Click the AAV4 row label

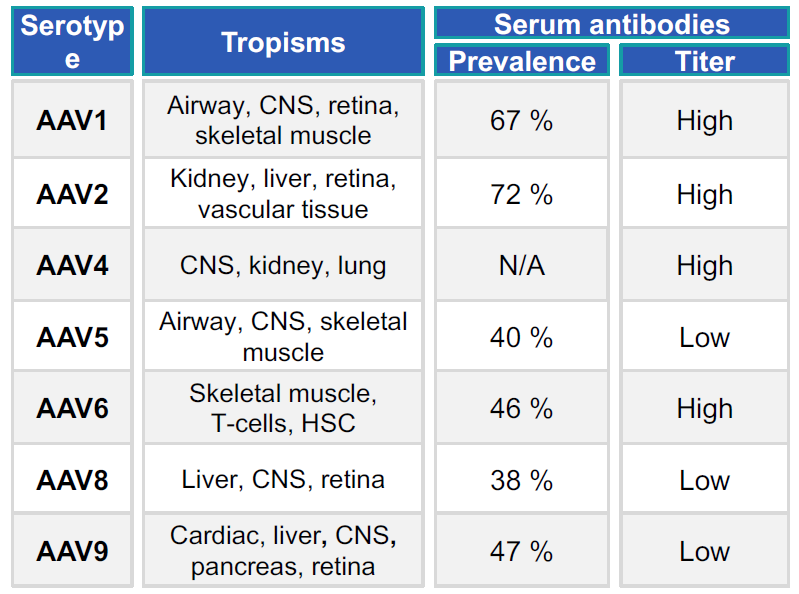[72, 265]
